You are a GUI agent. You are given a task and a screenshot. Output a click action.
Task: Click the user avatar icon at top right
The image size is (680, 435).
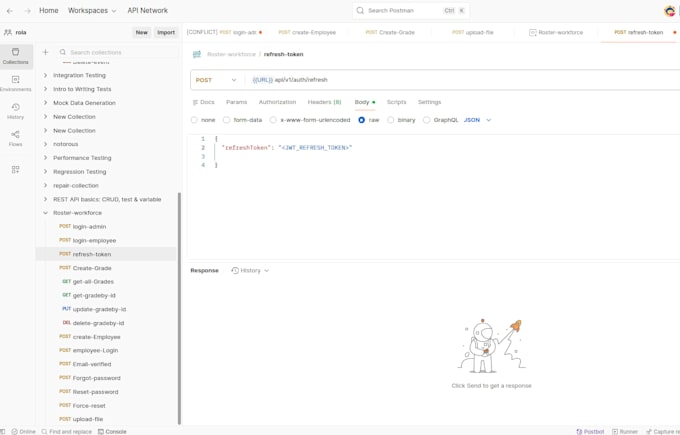670,11
